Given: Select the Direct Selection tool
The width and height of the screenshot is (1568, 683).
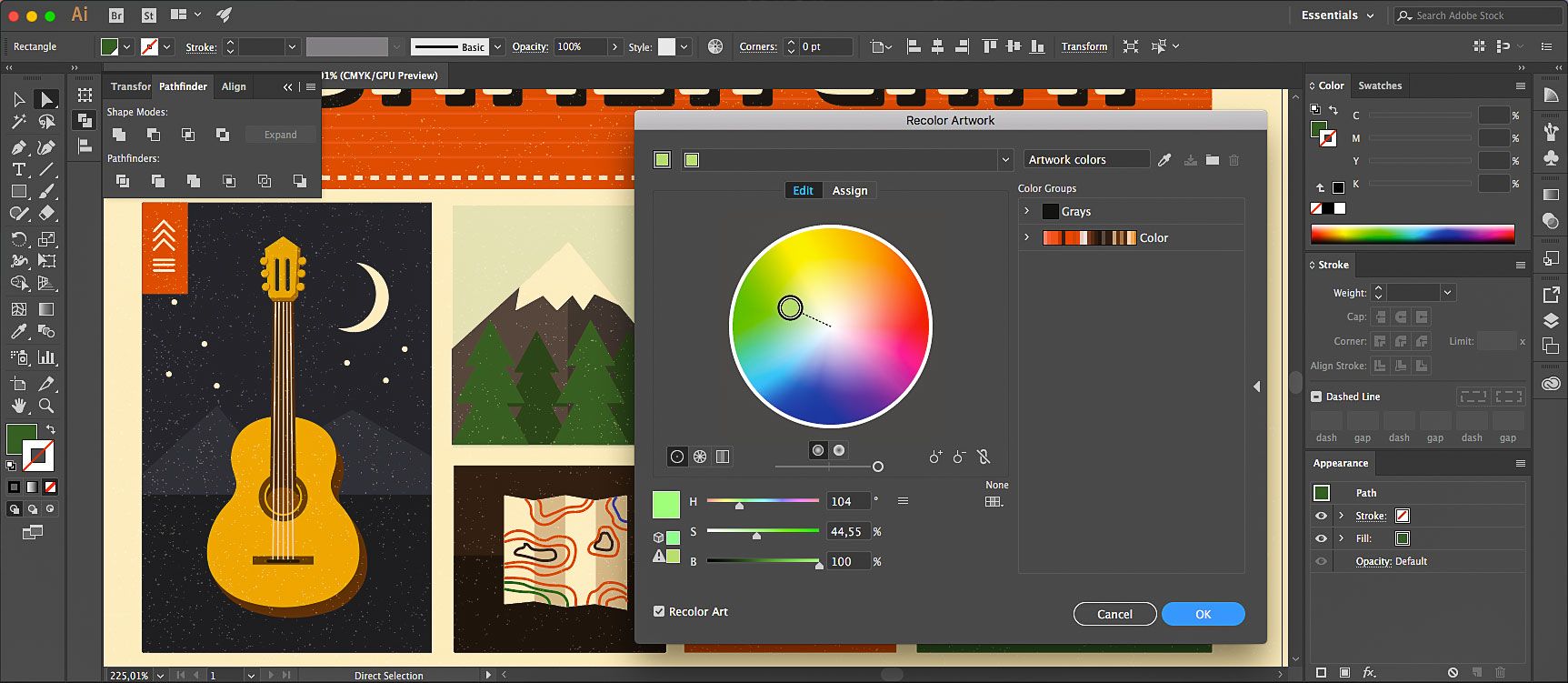Looking at the screenshot, I should click(x=46, y=99).
